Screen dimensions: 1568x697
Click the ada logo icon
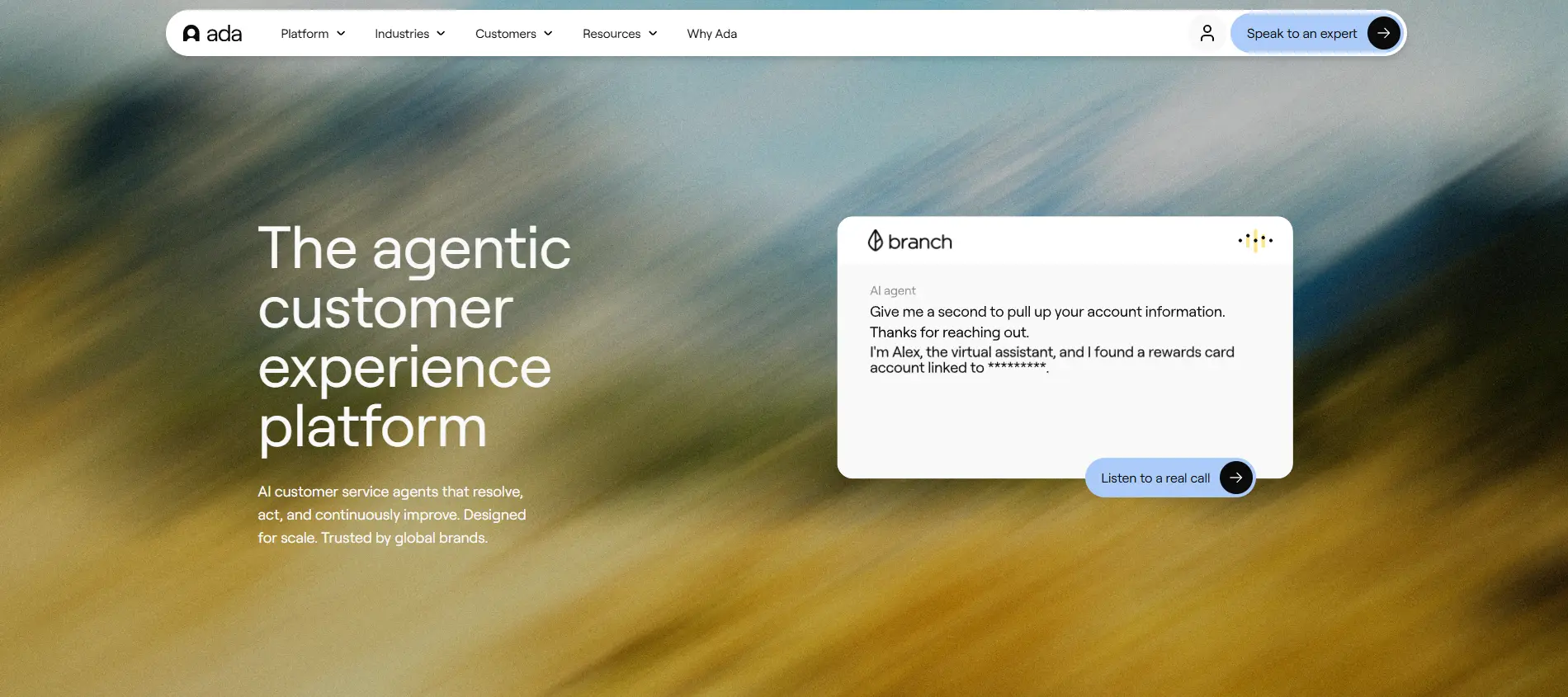191,34
